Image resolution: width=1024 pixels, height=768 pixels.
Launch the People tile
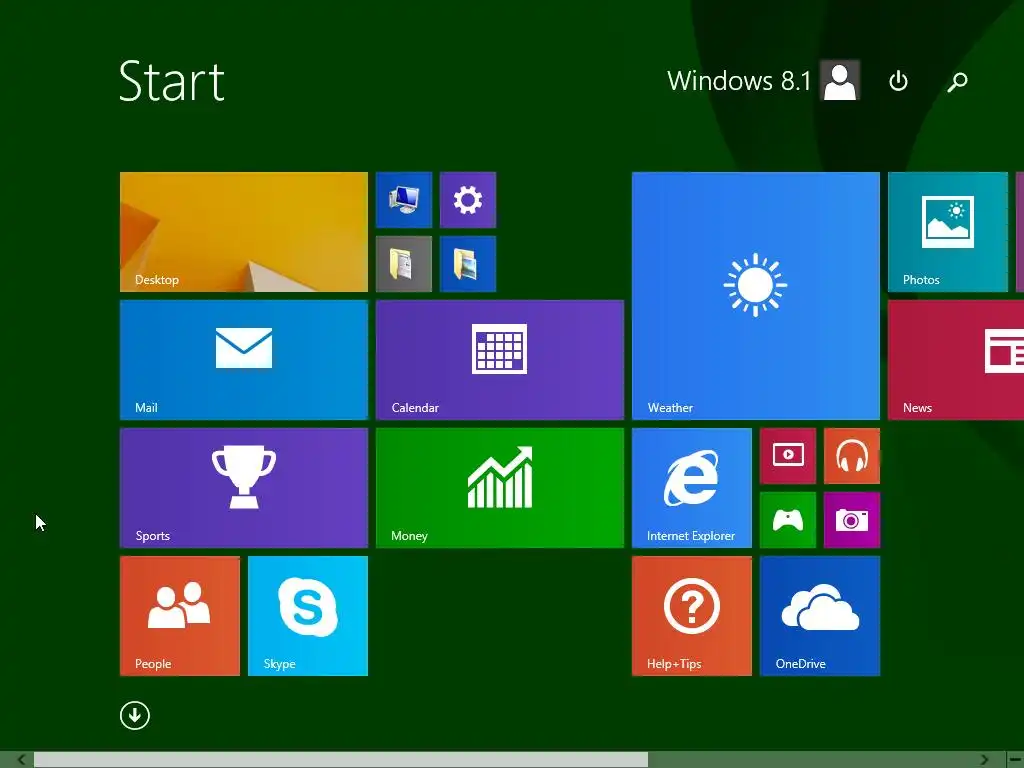pyautogui.click(x=180, y=616)
